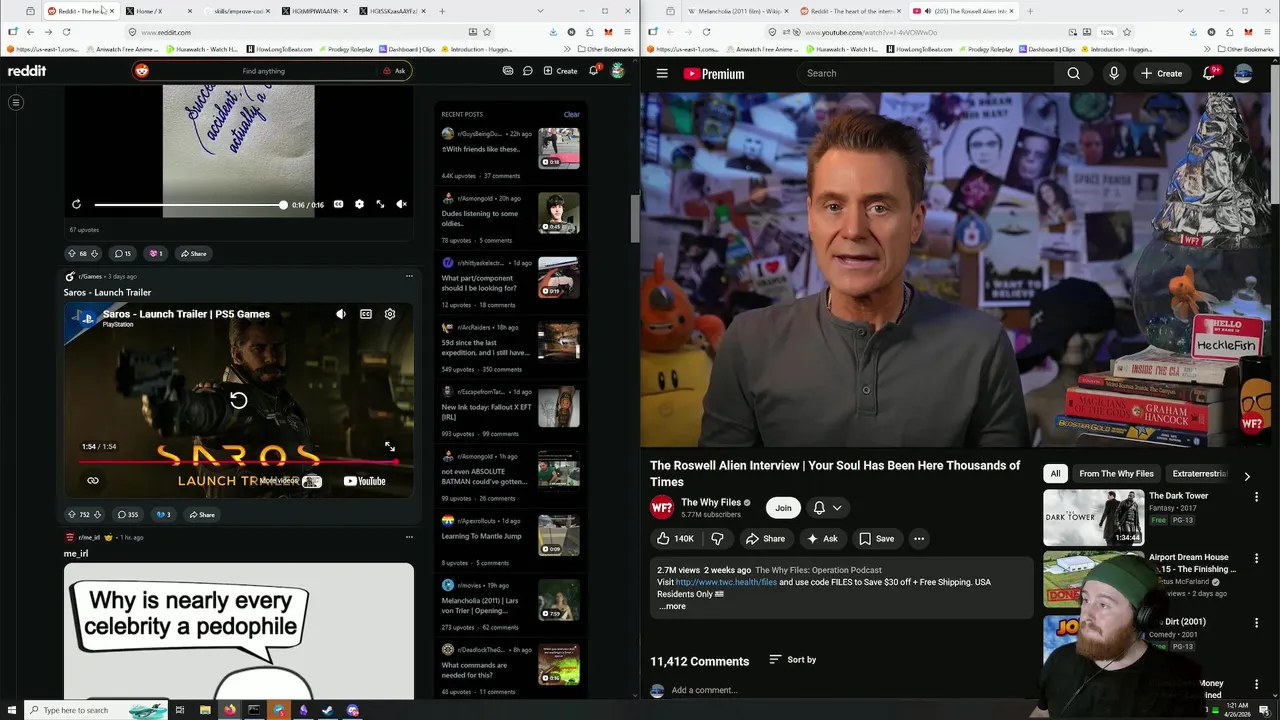Image resolution: width=1280 pixels, height=720 pixels.
Task: Start YouTube voice search microphone
Action: click(1113, 73)
